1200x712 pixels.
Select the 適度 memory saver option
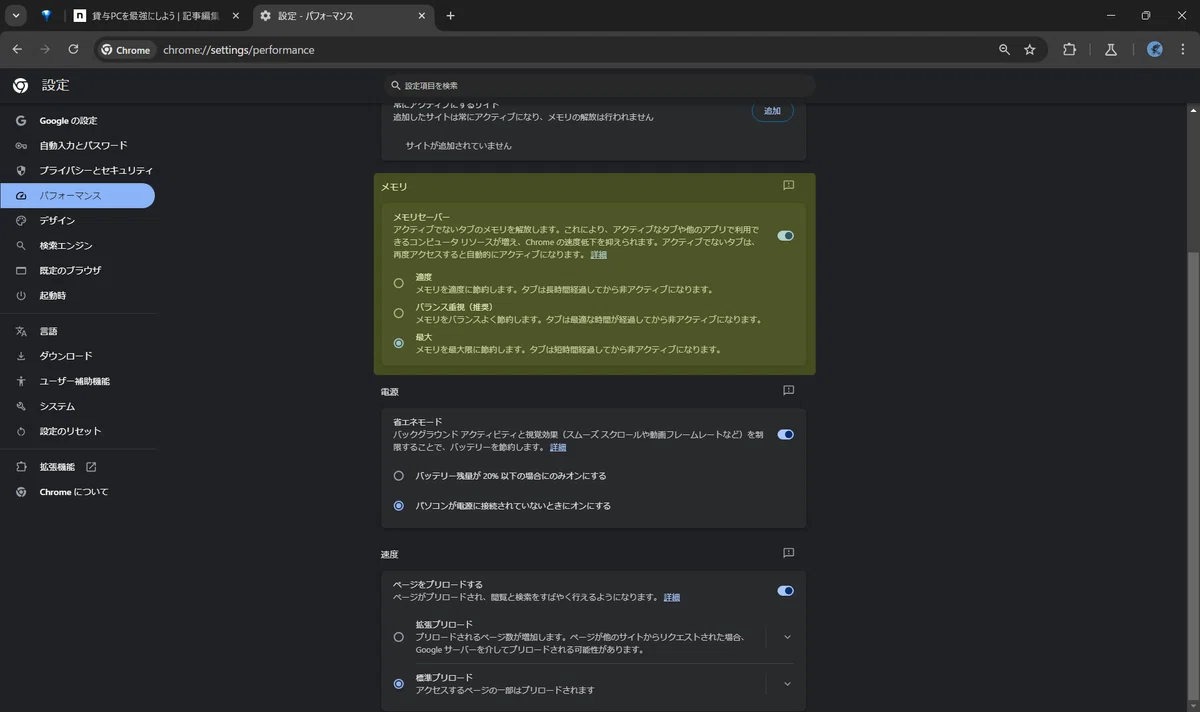coord(399,283)
